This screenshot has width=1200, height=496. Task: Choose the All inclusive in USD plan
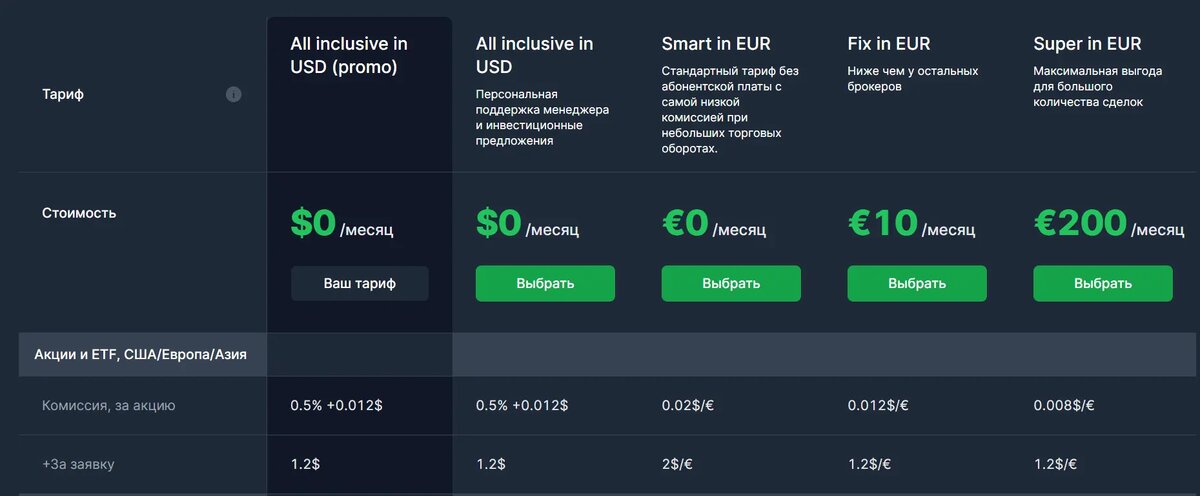pos(545,283)
